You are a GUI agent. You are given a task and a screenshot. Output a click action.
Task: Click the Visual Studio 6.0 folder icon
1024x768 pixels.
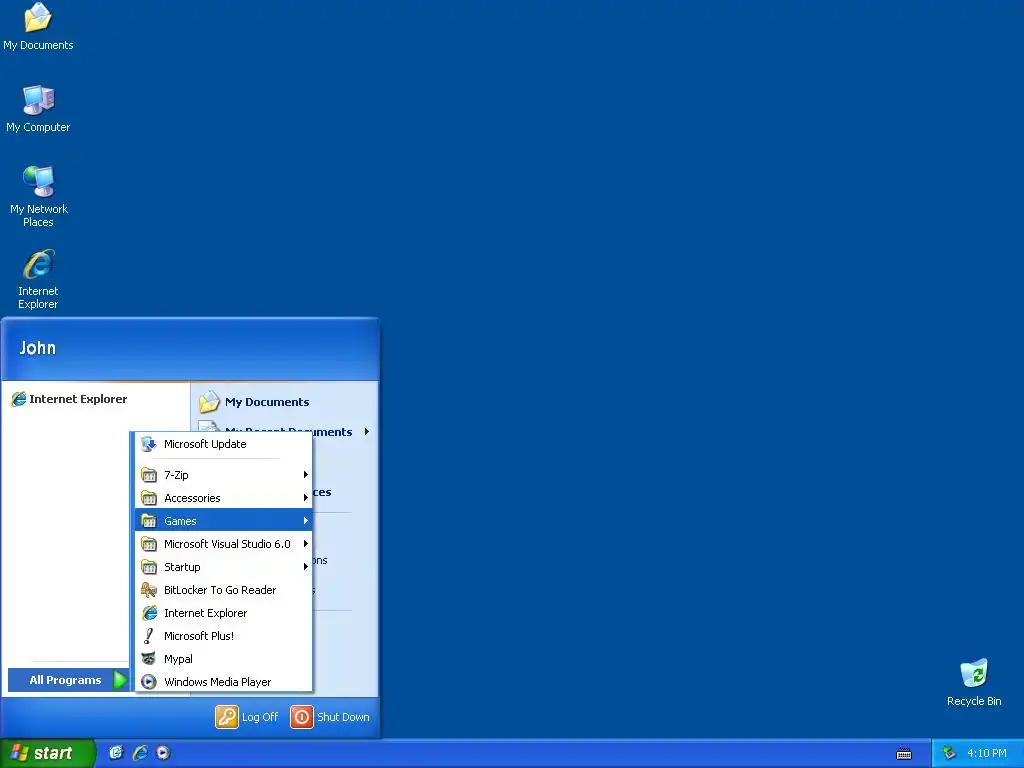pos(149,544)
